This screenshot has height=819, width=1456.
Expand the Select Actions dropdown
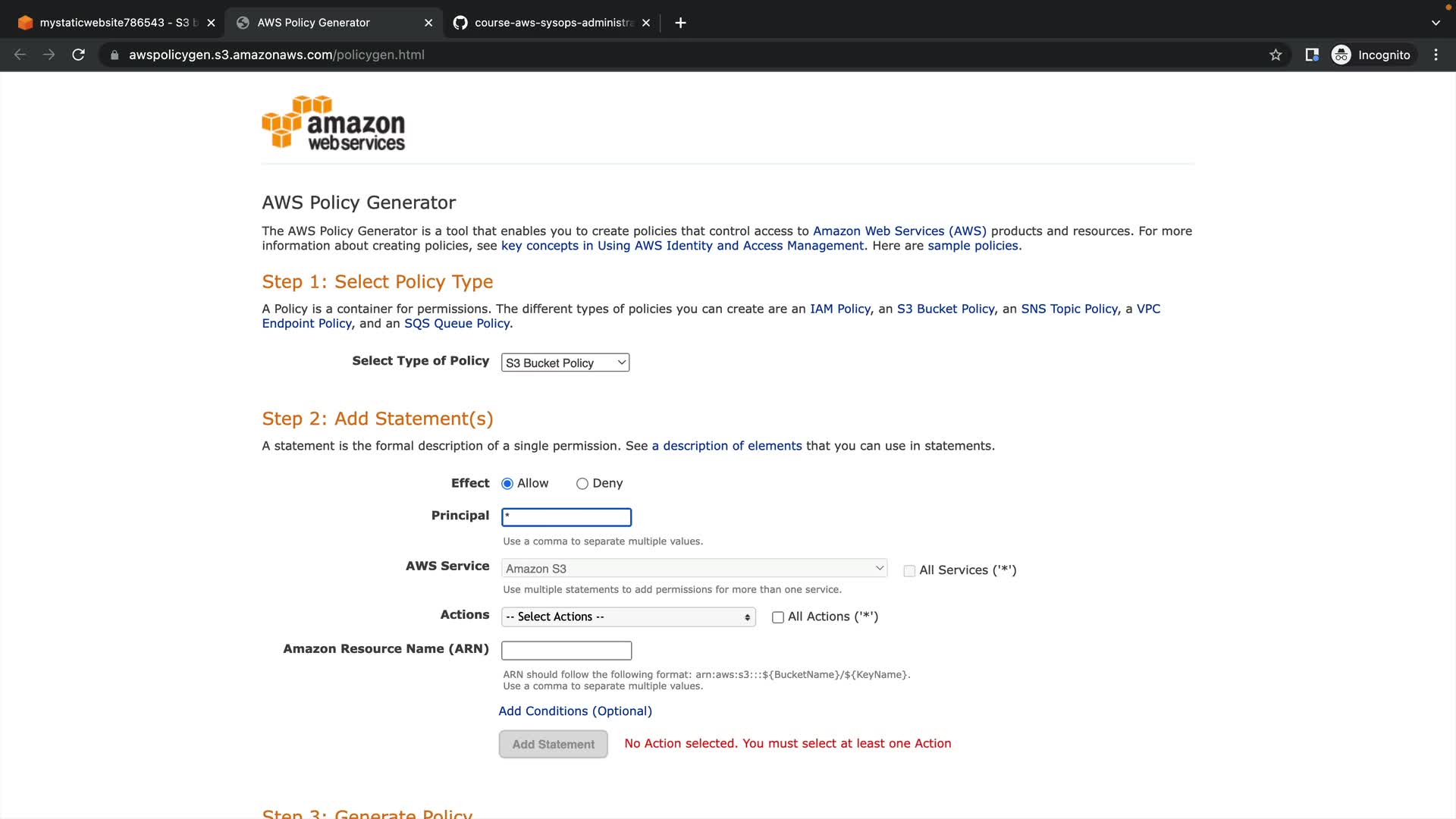click(x=628, y=617)
